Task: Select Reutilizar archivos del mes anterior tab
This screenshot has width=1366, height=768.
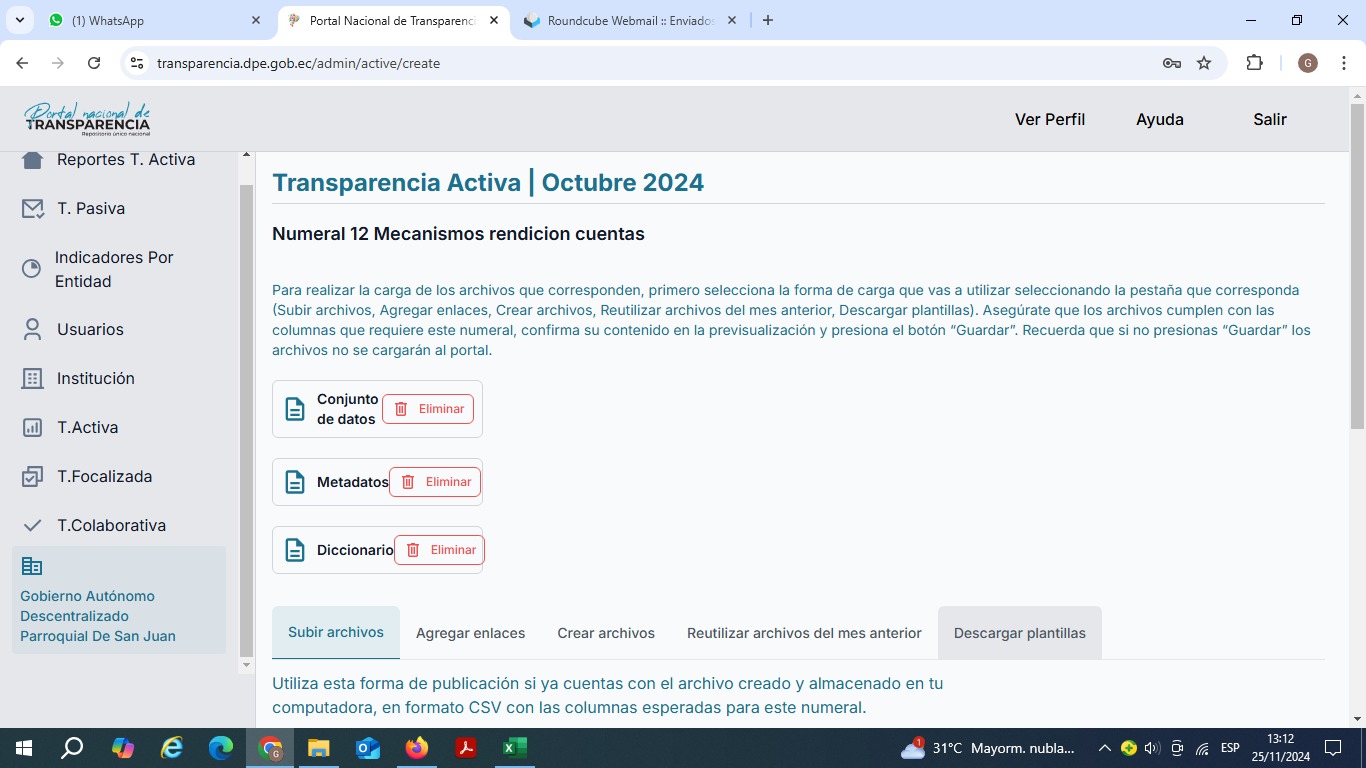Action: coord(804,633)
